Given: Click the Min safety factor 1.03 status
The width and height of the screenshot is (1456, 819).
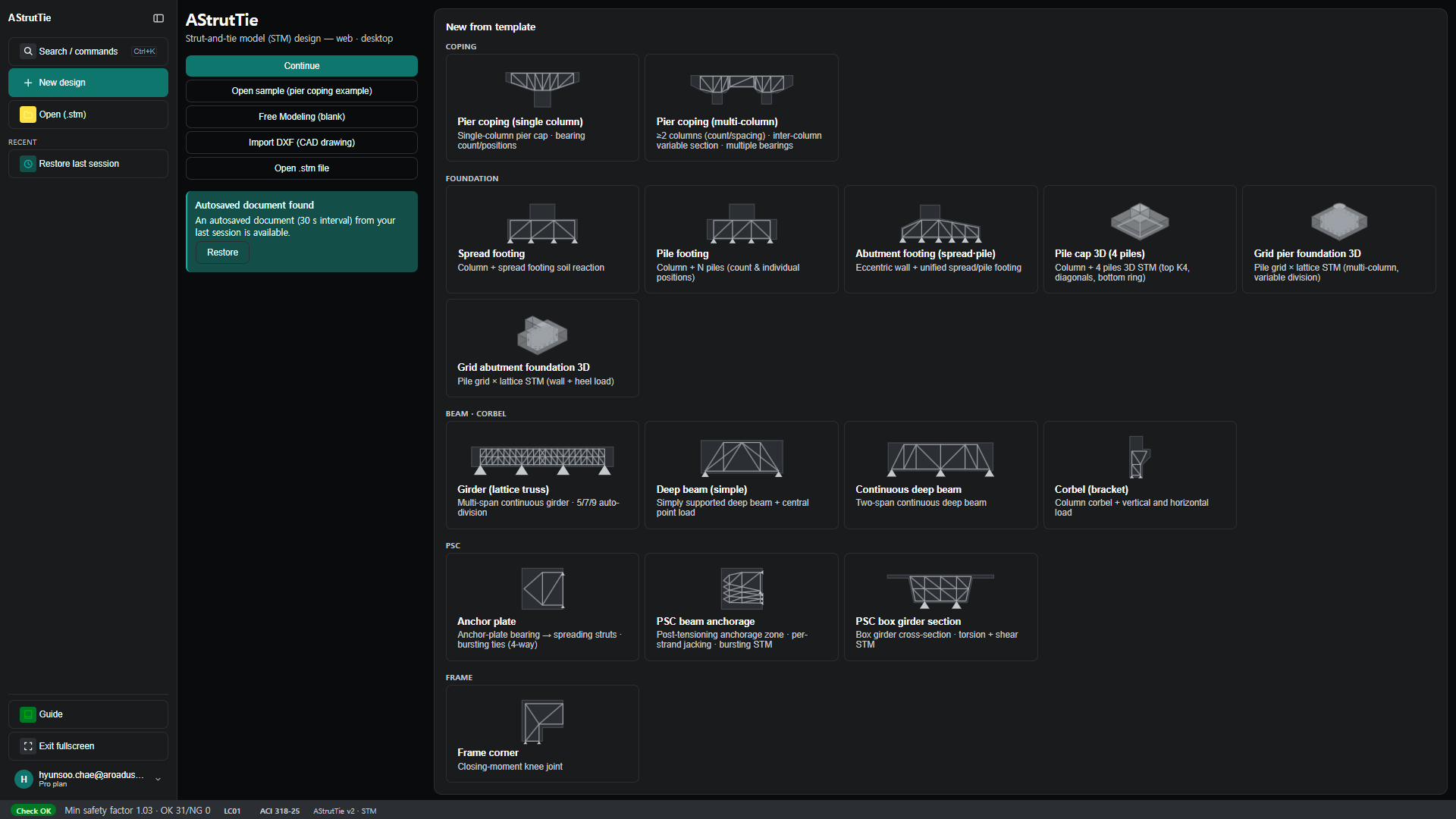Looking at the screenshot, I should 137,811.
